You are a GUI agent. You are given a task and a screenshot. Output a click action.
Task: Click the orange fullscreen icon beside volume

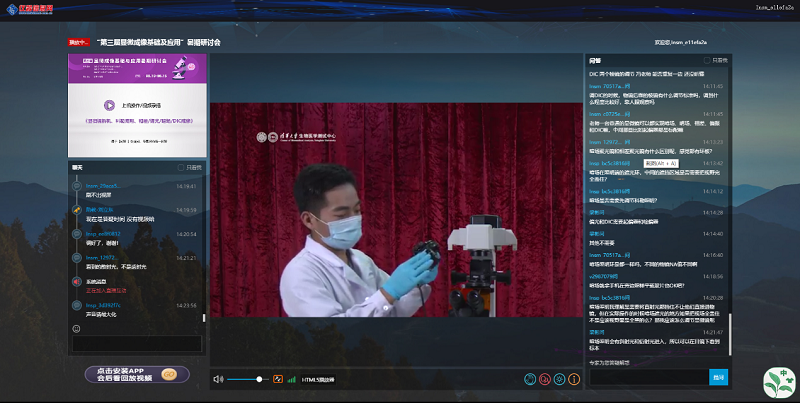[277, 379]
